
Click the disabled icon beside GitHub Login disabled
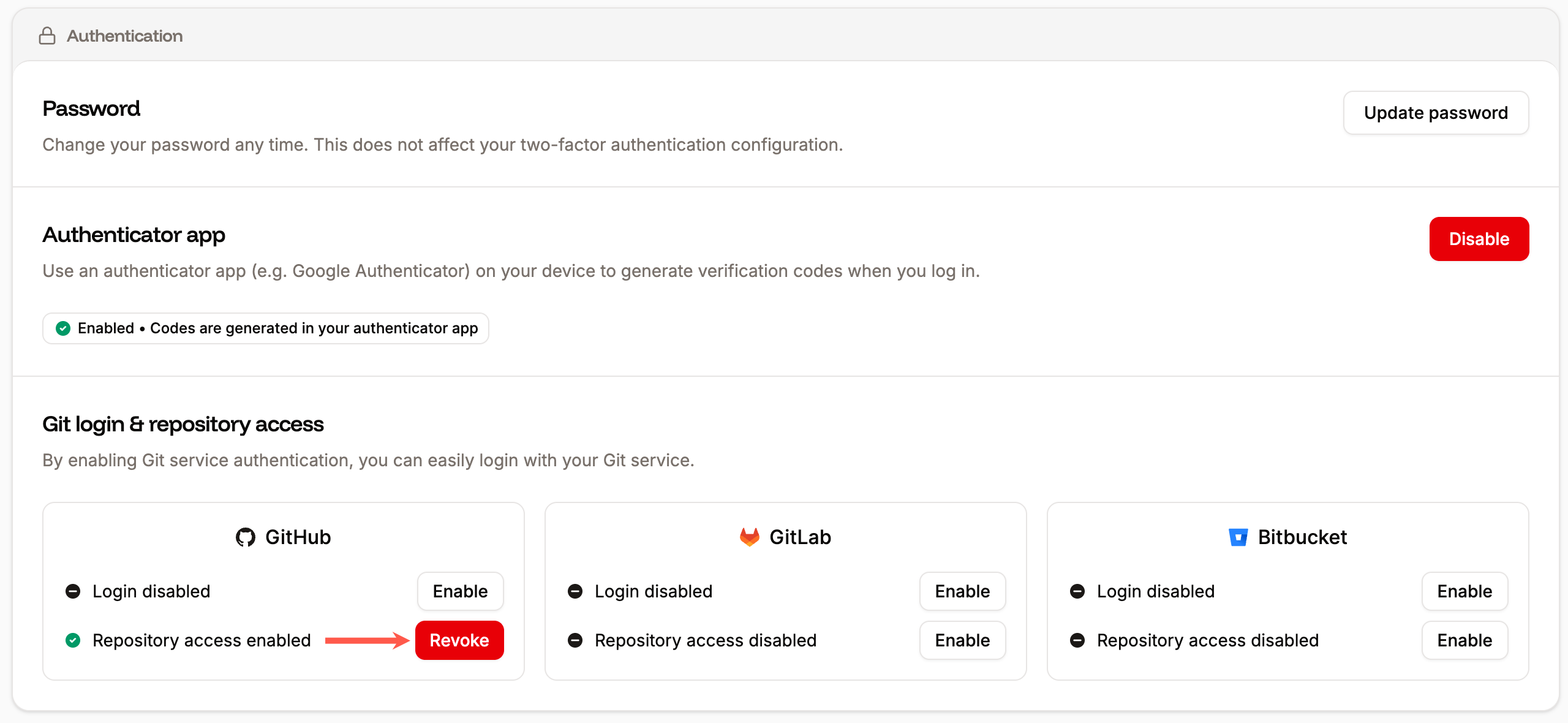coord(73,591)
